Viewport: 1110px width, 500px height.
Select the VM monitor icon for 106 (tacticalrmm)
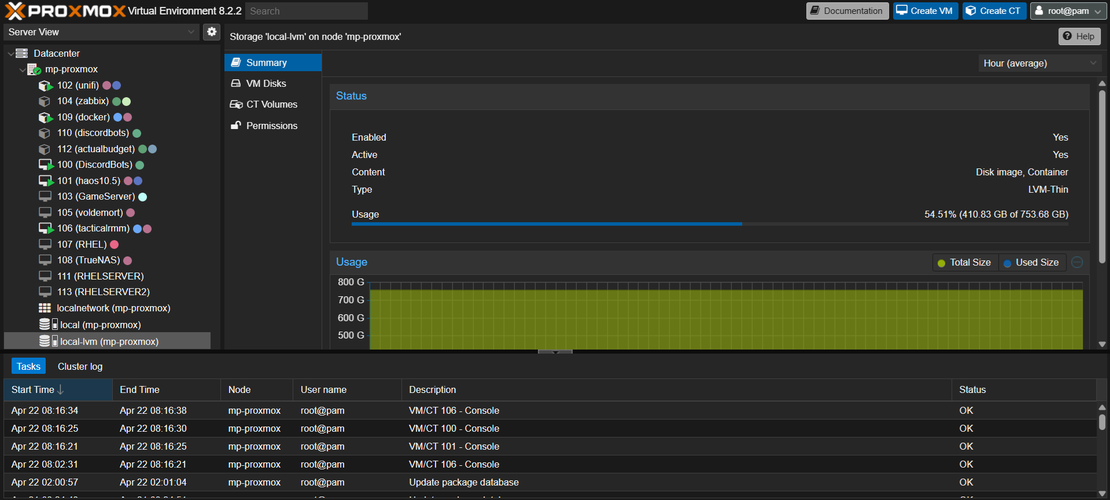click(x=45, y=229)
